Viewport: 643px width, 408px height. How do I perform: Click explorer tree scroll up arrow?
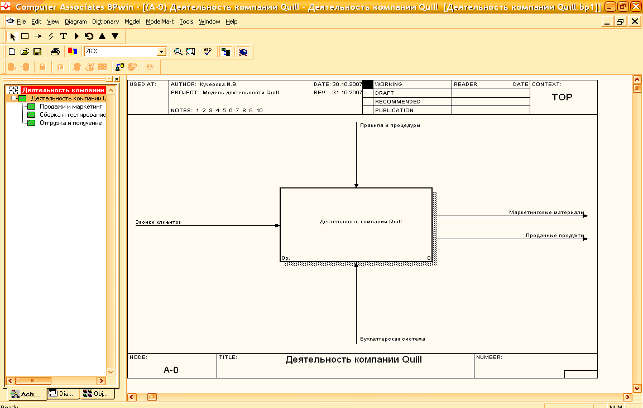[111, 90]
